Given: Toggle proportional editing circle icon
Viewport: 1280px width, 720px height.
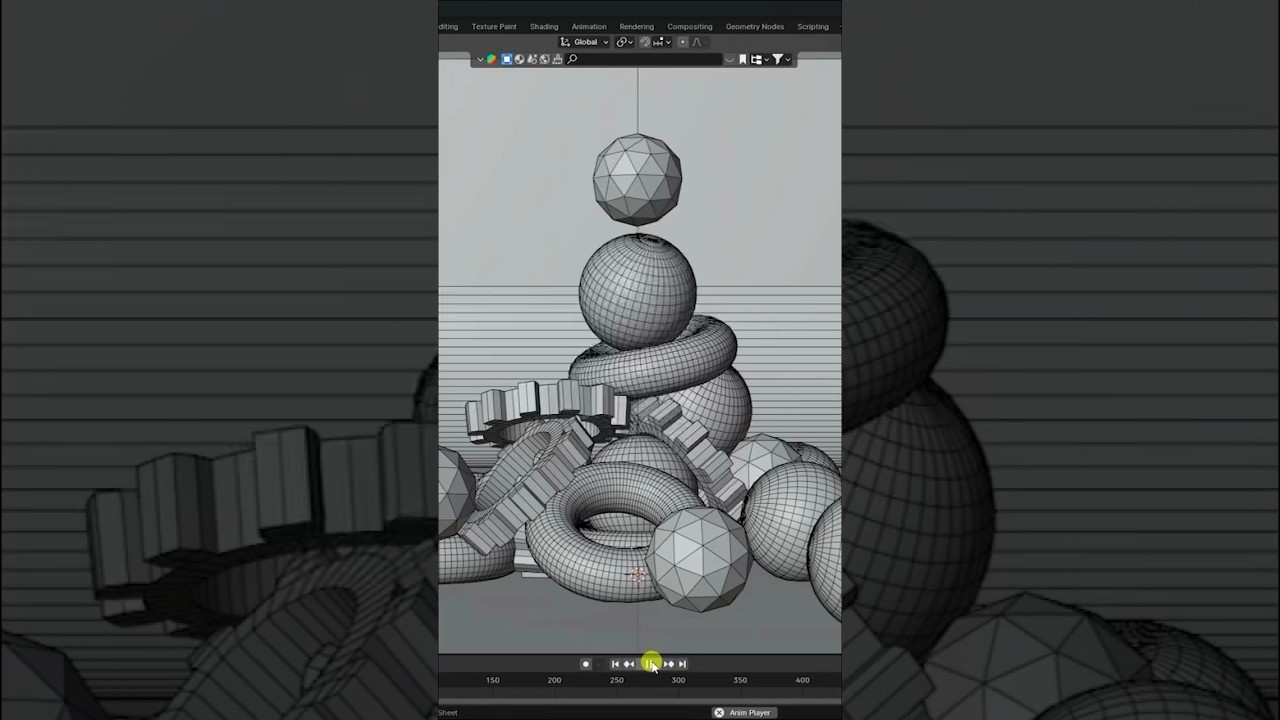Looking at the screenshot, I should 683,42.
